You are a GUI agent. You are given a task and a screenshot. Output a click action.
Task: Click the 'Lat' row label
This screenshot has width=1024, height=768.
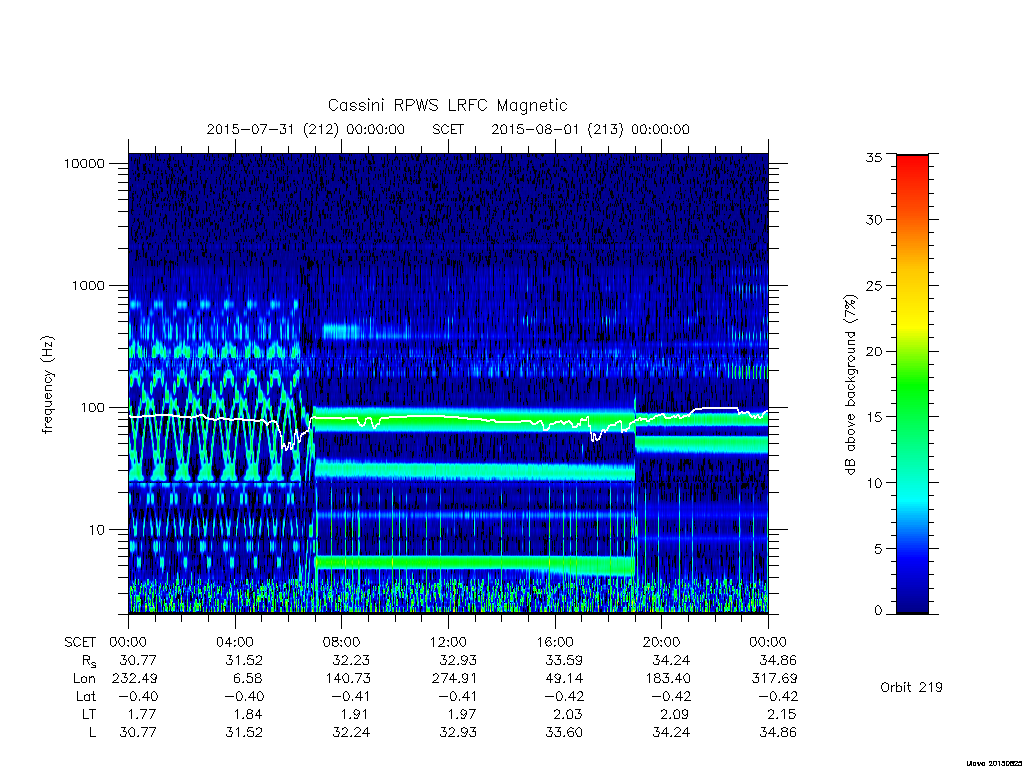click(x=86, y=696)
